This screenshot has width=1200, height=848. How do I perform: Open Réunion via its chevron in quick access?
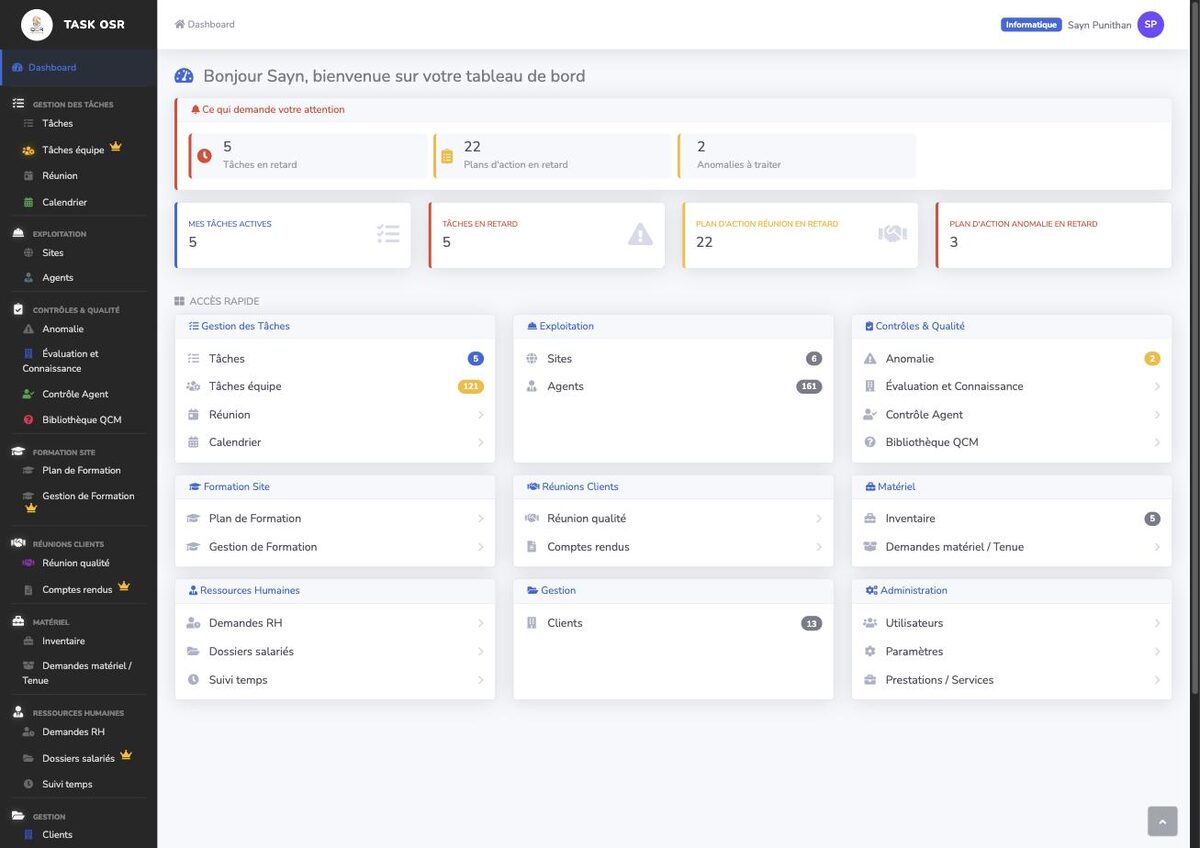(480, 415)
